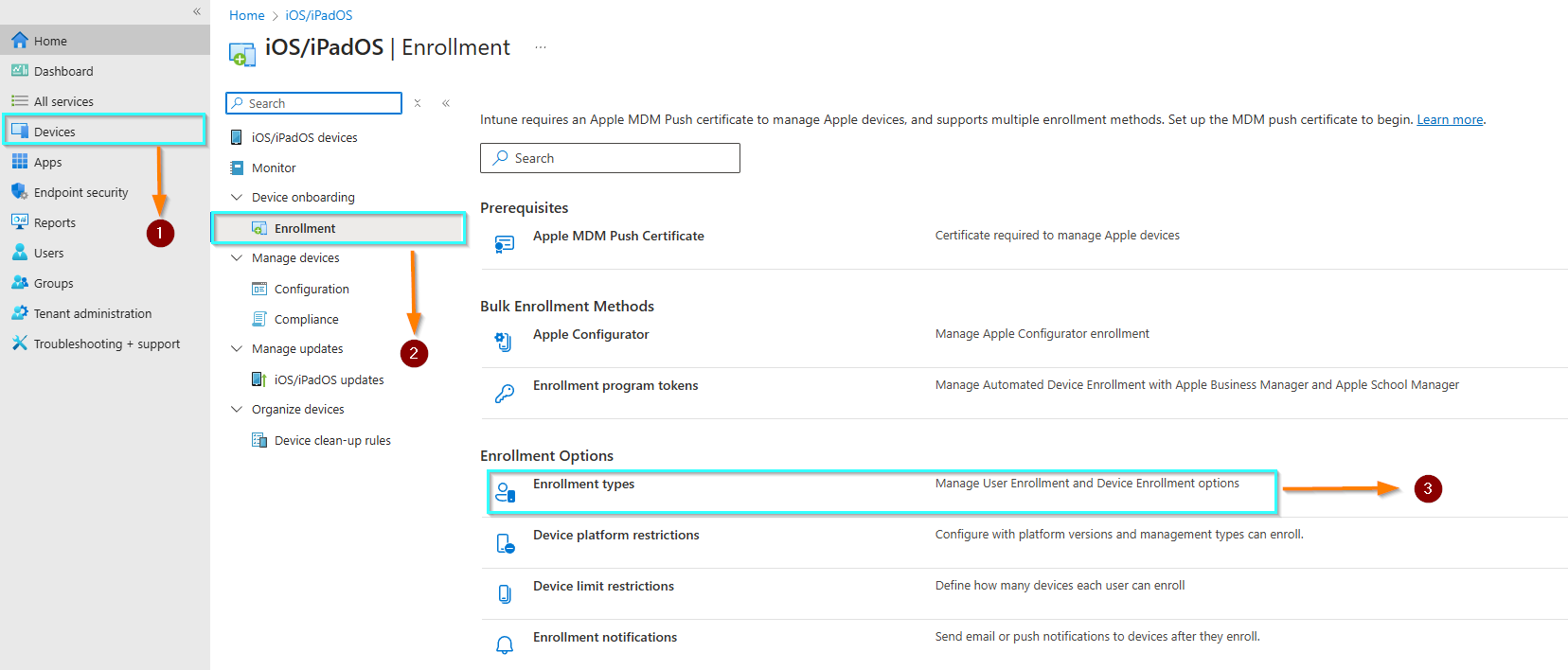This screenshot has height=670, width=1568.
Task: Click the Device platform restrictions icon
Action: [505, 543]
